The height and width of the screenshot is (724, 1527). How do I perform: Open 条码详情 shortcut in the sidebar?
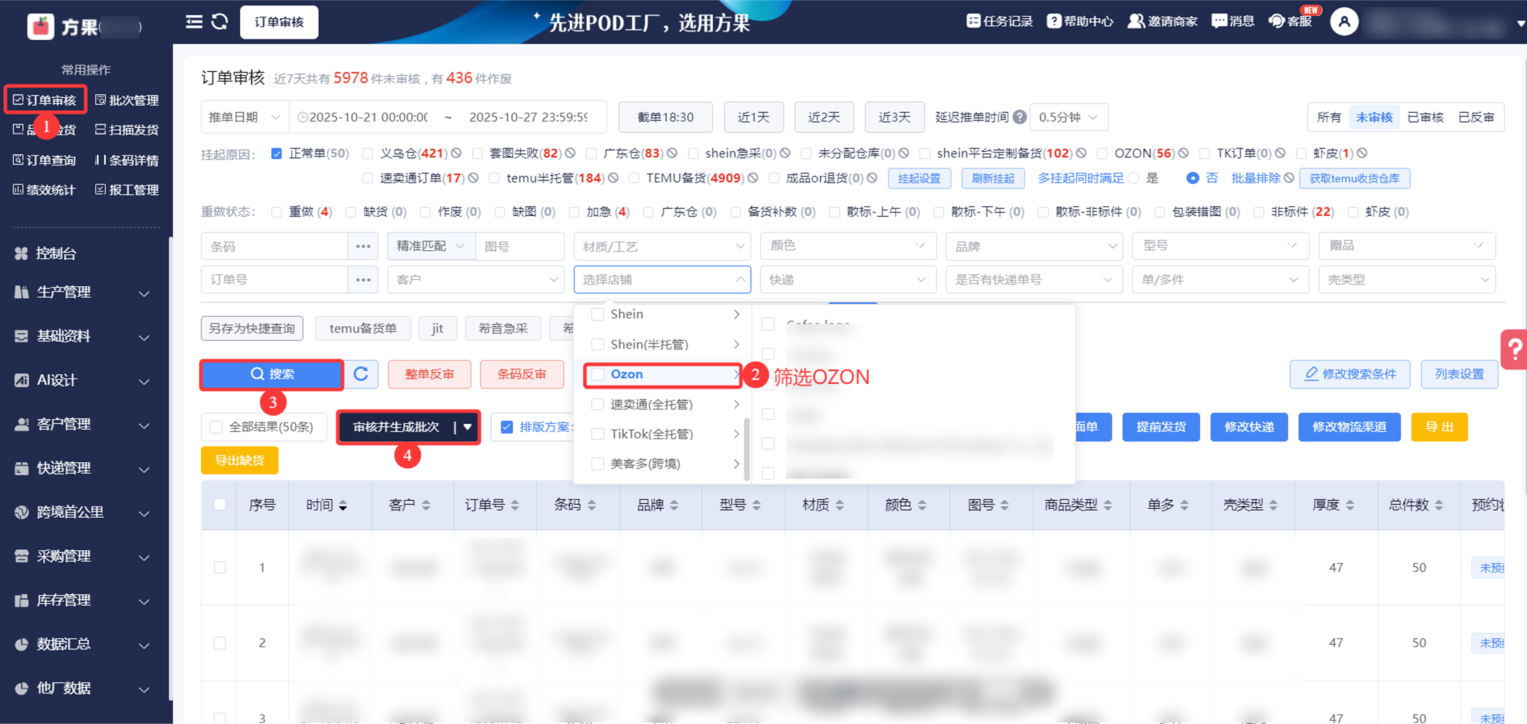126,160
